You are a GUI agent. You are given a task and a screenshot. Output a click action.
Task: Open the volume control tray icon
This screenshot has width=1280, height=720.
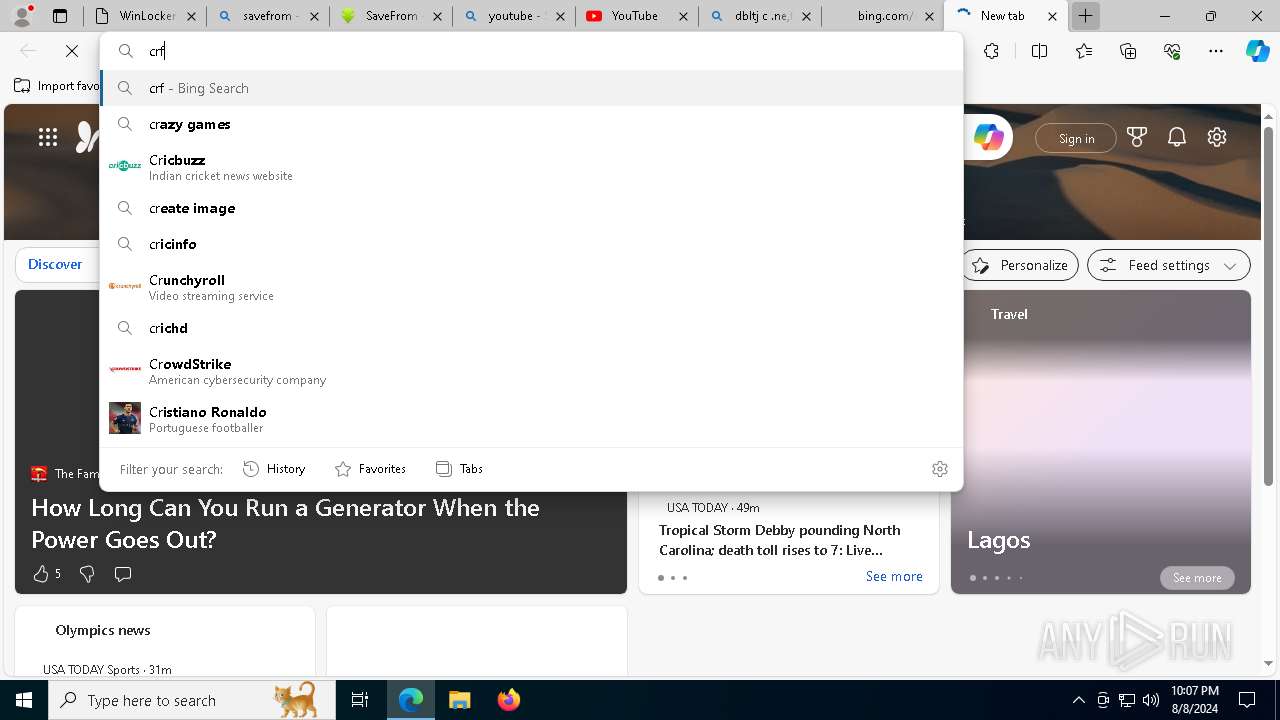point(1151,700)
